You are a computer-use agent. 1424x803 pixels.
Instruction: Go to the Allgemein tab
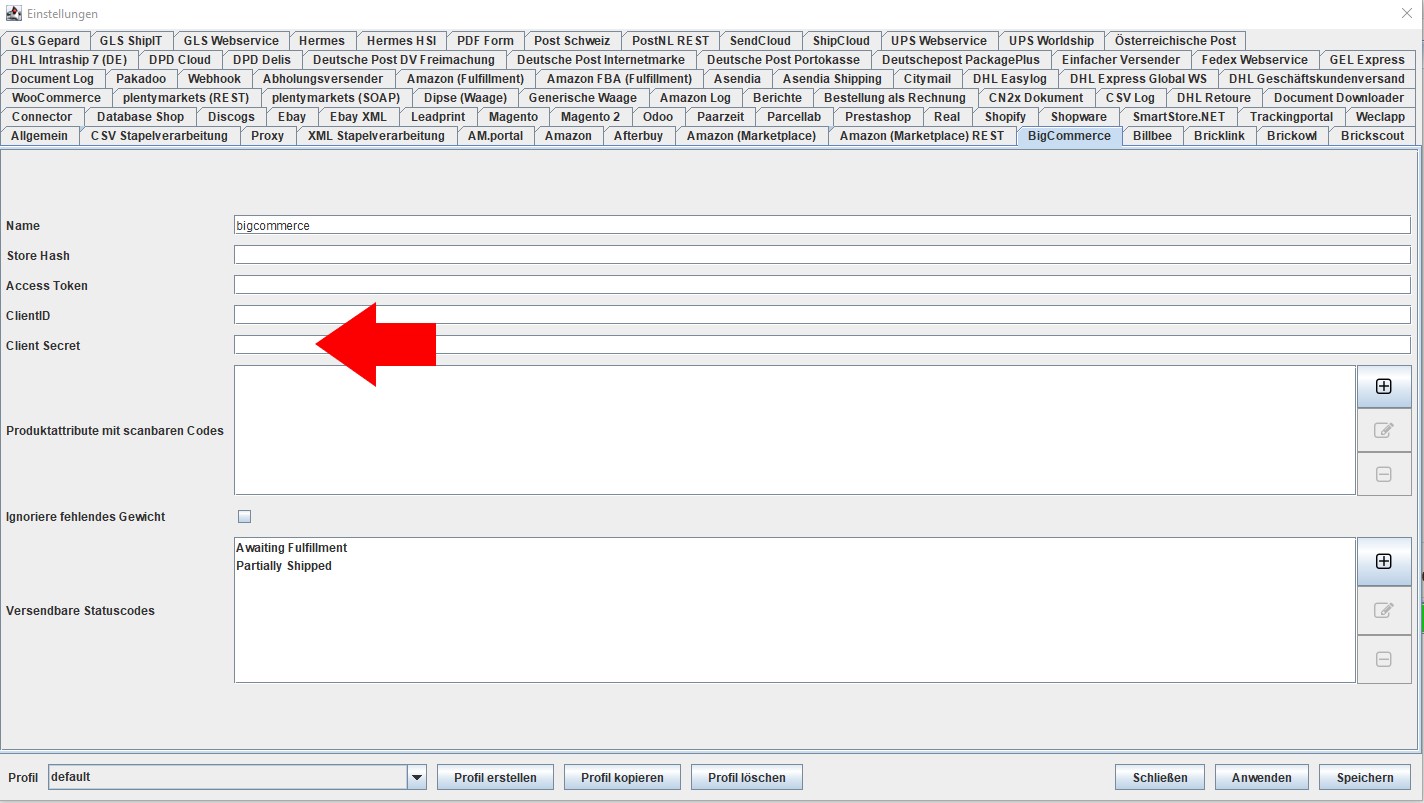tap(39, 136)
